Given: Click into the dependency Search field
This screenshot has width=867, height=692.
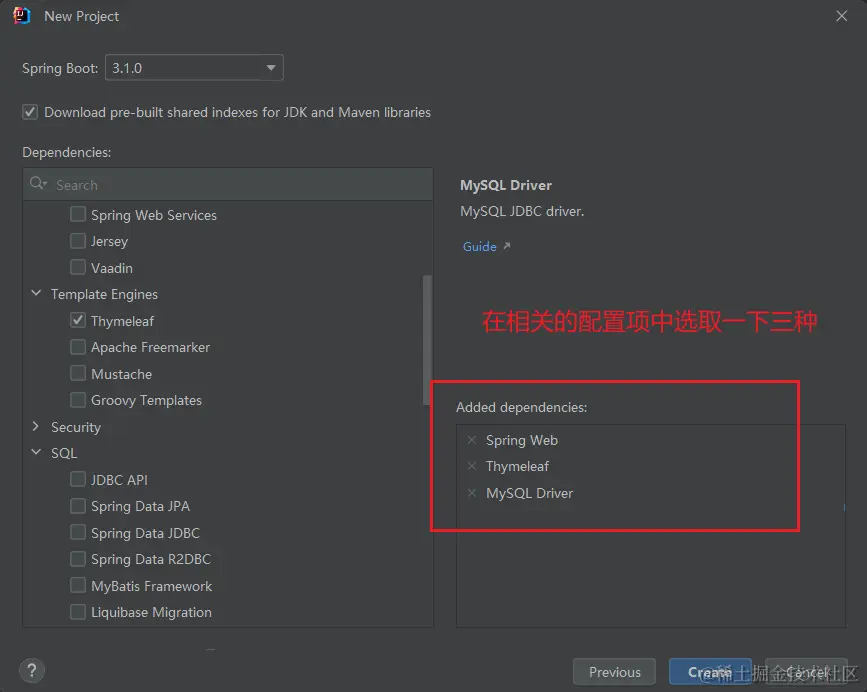Looking at the screenshot, I should (x=228, y=185).
